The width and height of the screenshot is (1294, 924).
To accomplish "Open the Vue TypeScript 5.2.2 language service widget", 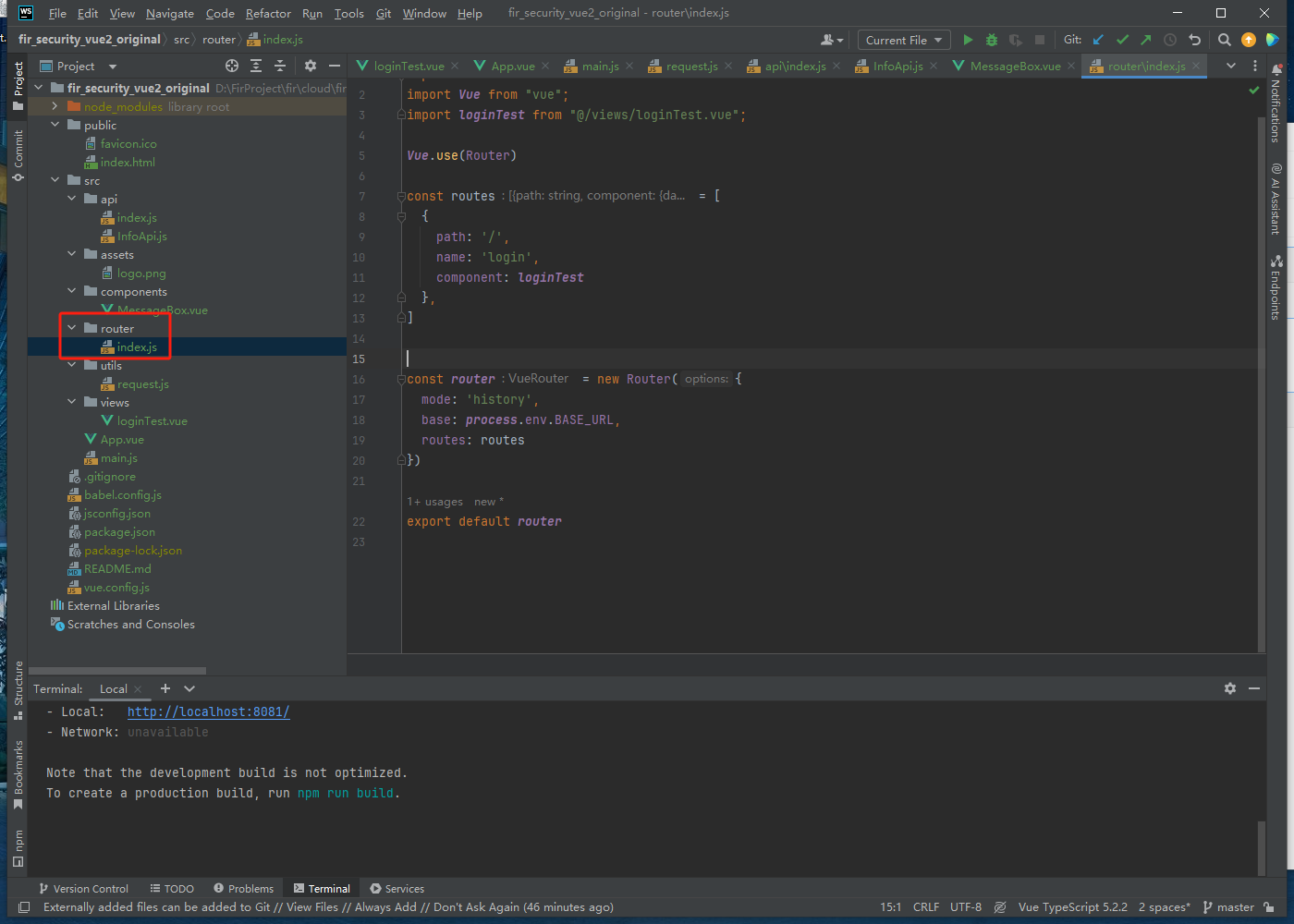I will coord(1072,907).
